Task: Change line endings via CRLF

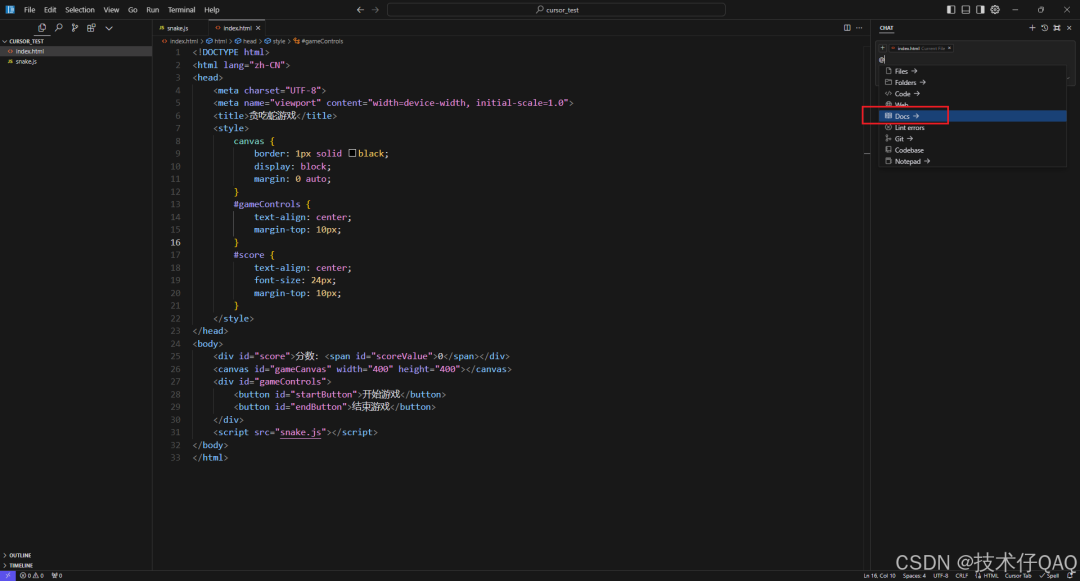Action: (962, 575)
